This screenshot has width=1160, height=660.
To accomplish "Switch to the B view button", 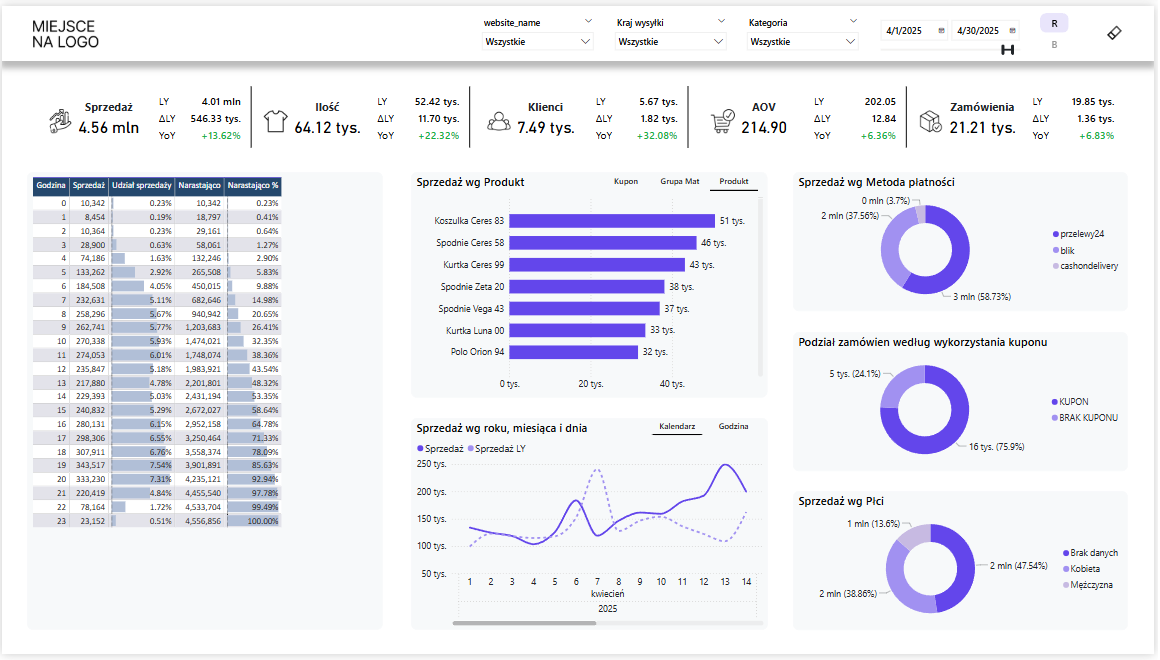I will [1054, 45].
